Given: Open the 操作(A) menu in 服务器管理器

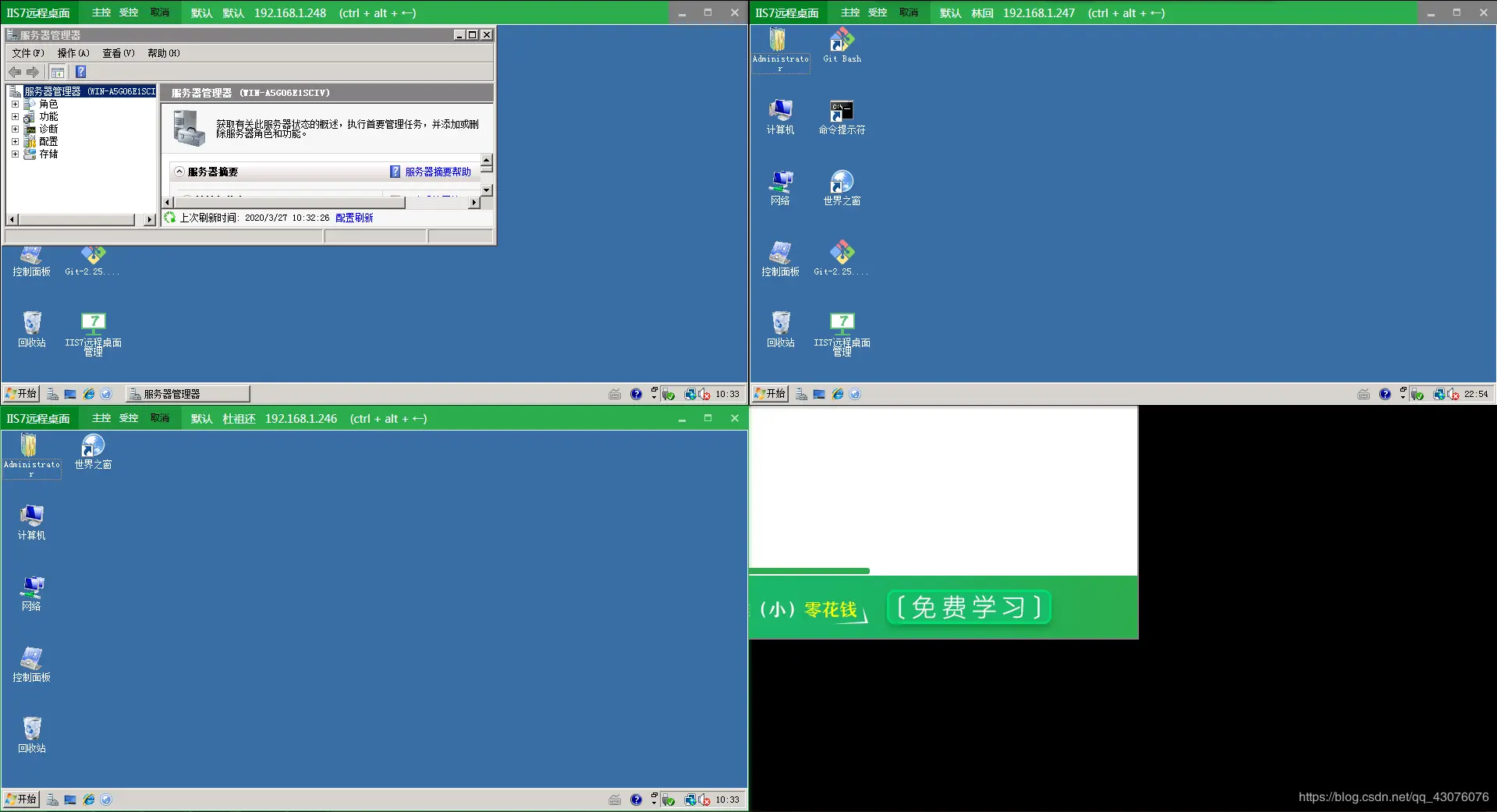Looking at the screenshot, I should [73, 53].
